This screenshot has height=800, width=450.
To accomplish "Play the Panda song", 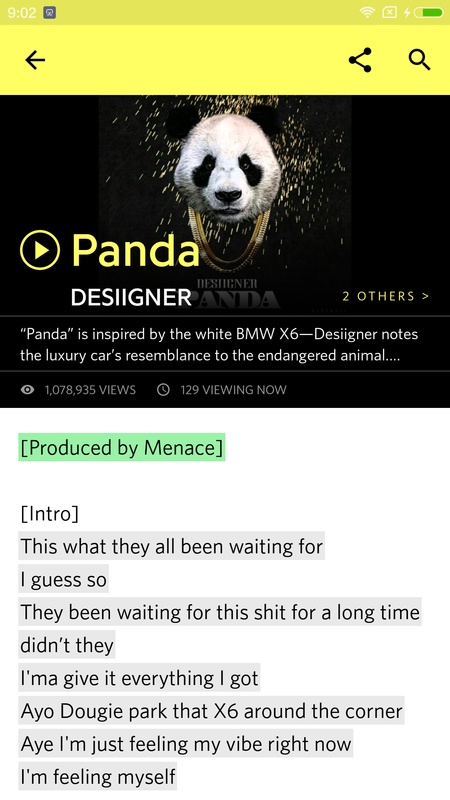I will click(x=40, y=249).
